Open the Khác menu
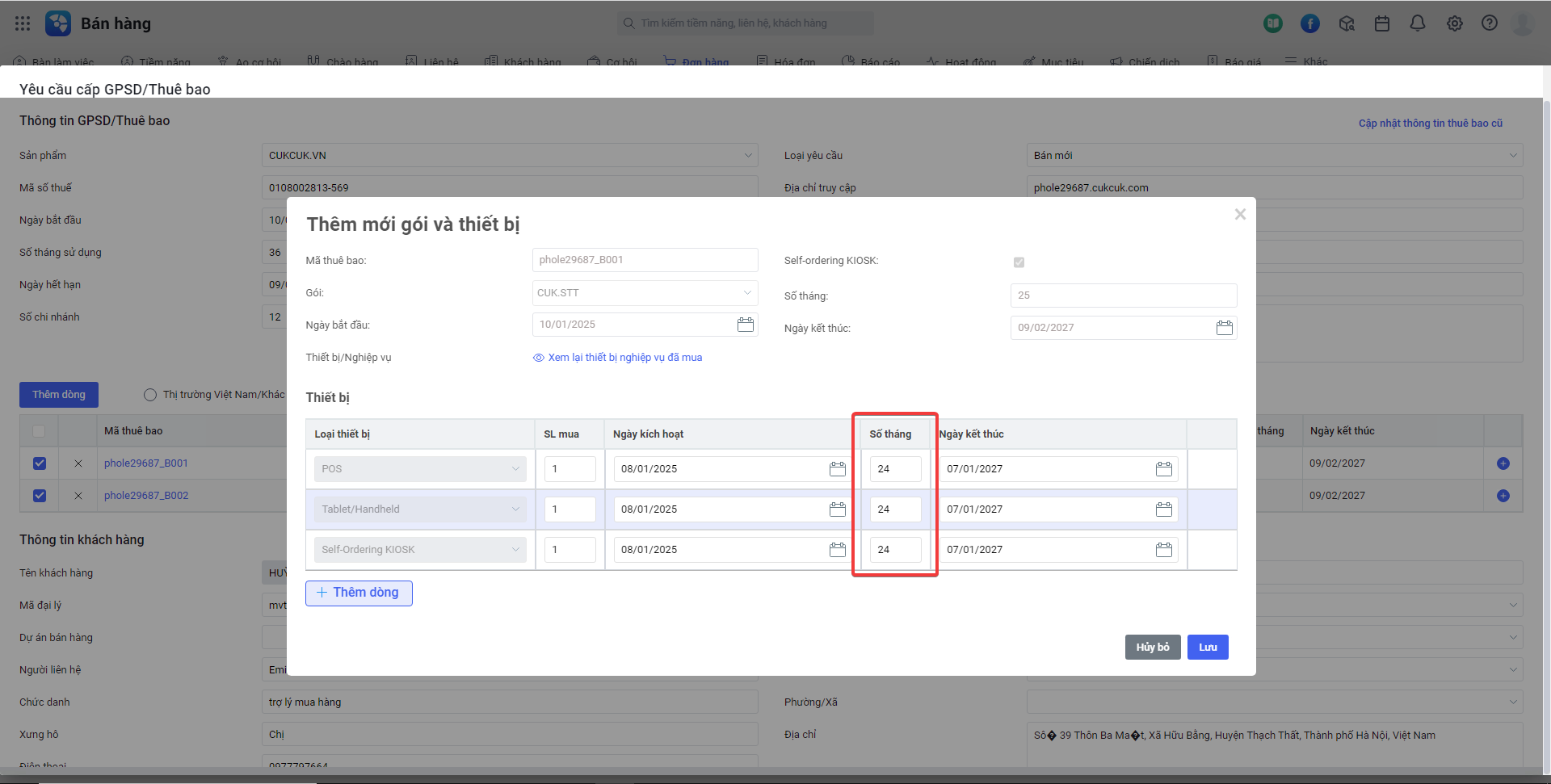The width and height of the screenshot is (1551, 784). click(x=1306, y=61)
